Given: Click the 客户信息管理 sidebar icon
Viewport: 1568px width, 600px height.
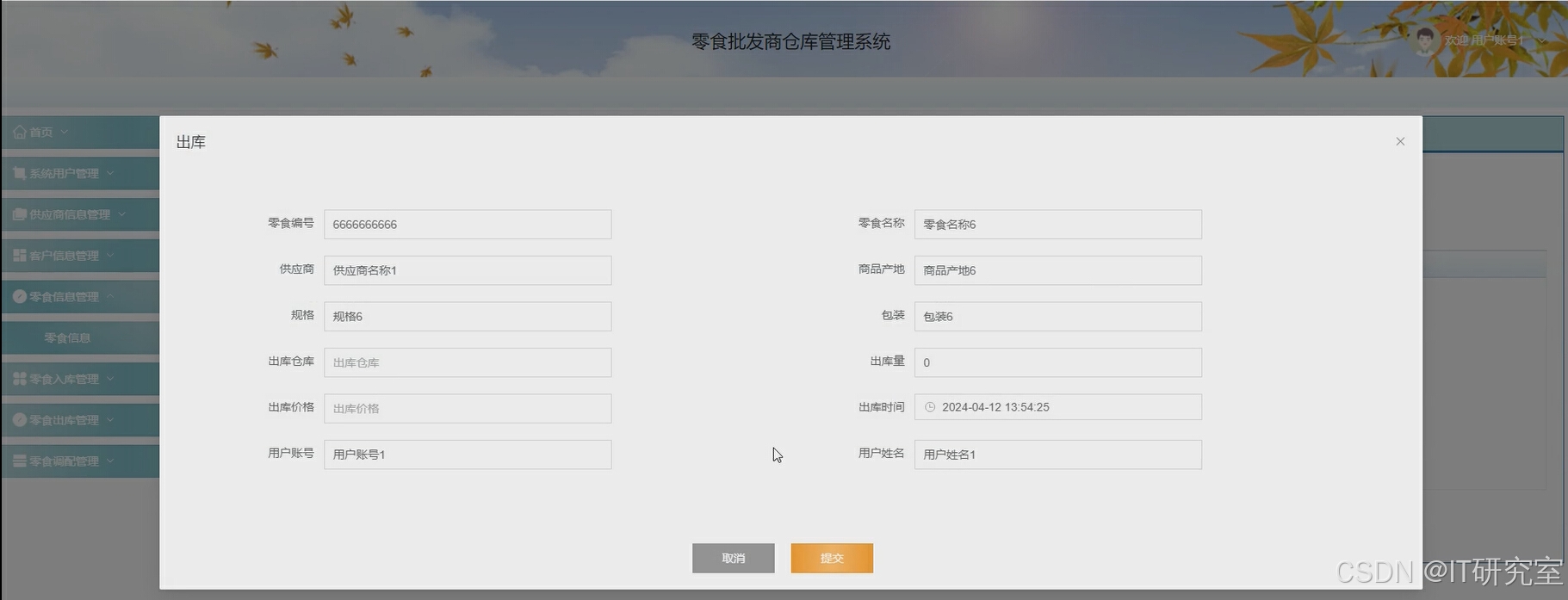Looking at the screenshot, I should [20, 256].
